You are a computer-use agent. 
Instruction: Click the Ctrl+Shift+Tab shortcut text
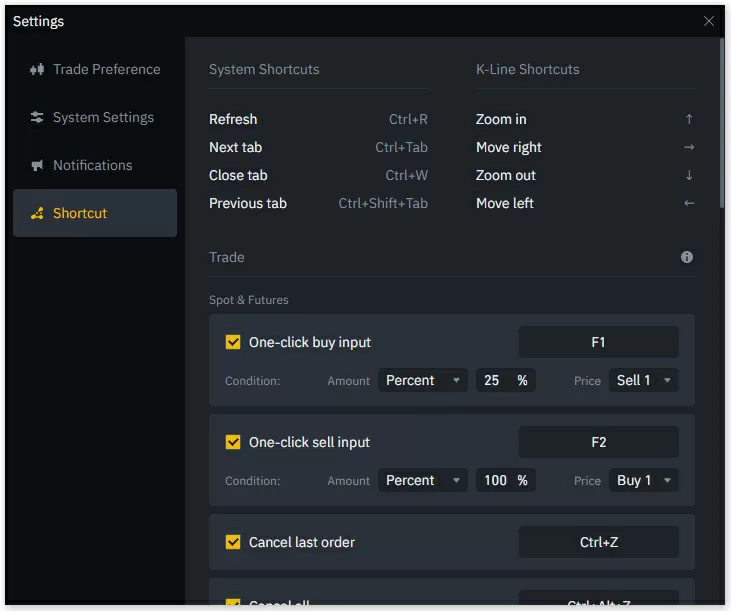click(x=383, y=203)
